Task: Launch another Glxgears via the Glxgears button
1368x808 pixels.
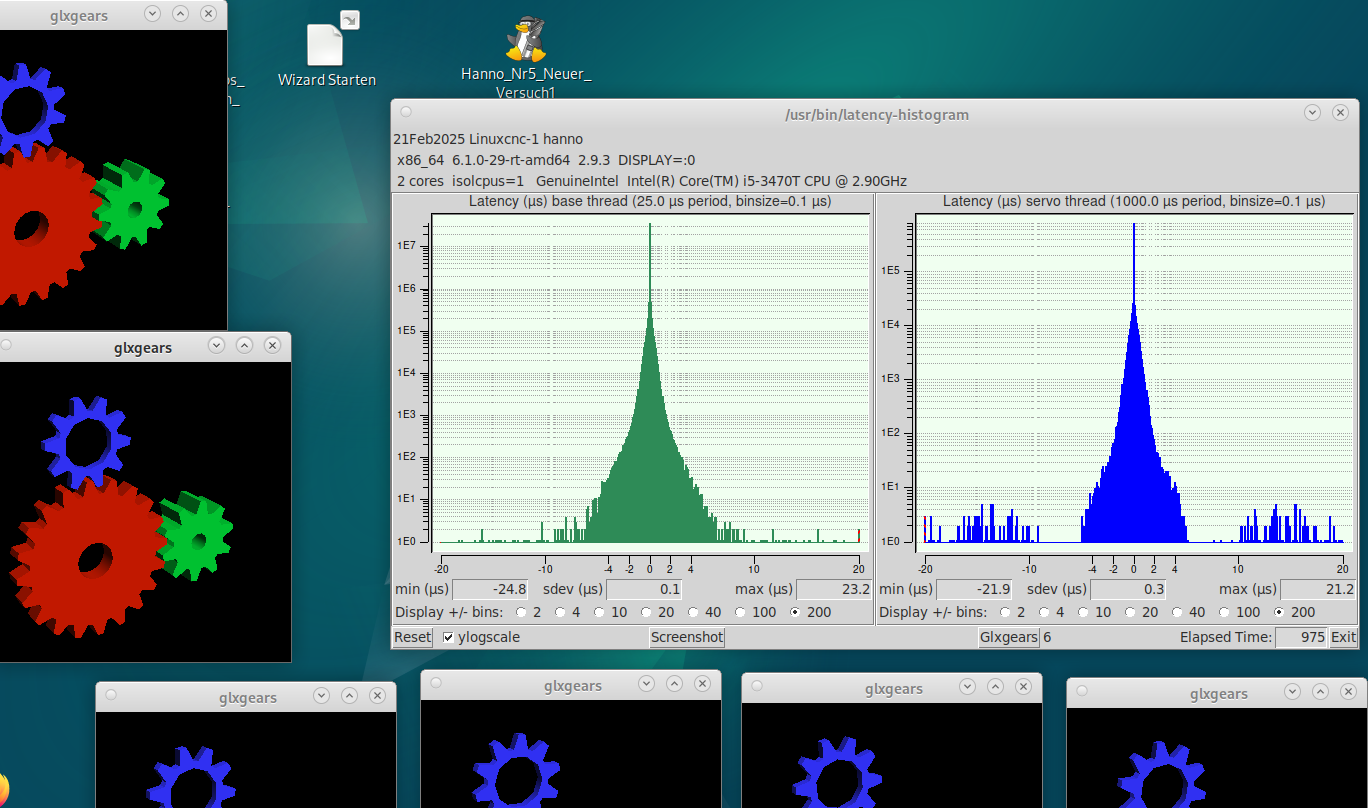Action: coord(1009,637)
